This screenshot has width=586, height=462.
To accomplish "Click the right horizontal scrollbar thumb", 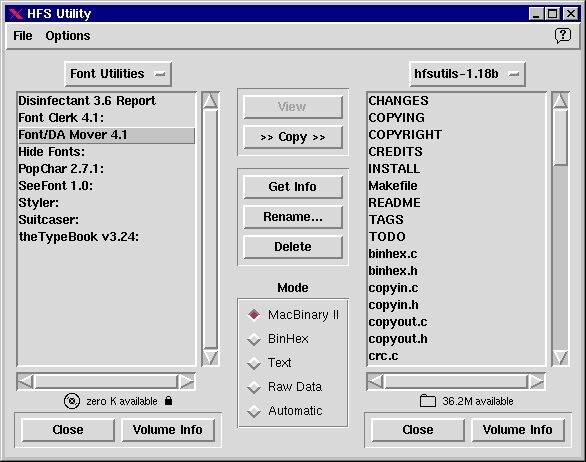I will (456, 382).
